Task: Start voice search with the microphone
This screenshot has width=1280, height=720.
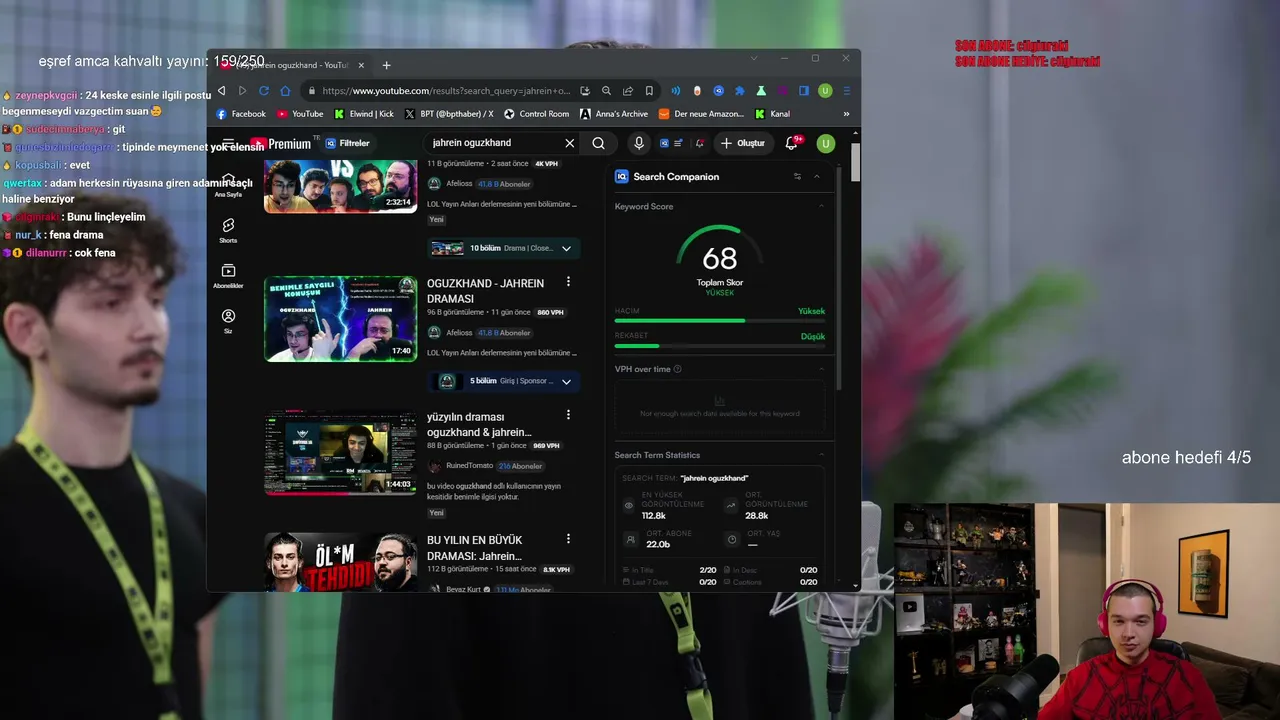Action: click(x=639, y=143)
